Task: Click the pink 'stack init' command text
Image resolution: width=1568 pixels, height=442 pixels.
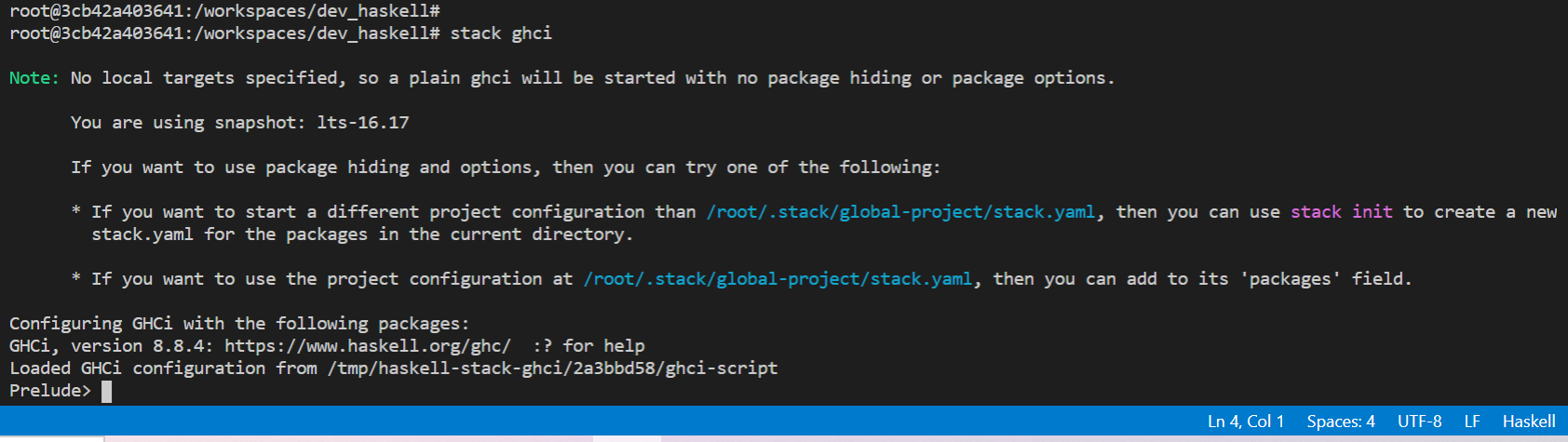Action: click(1342, 212)
